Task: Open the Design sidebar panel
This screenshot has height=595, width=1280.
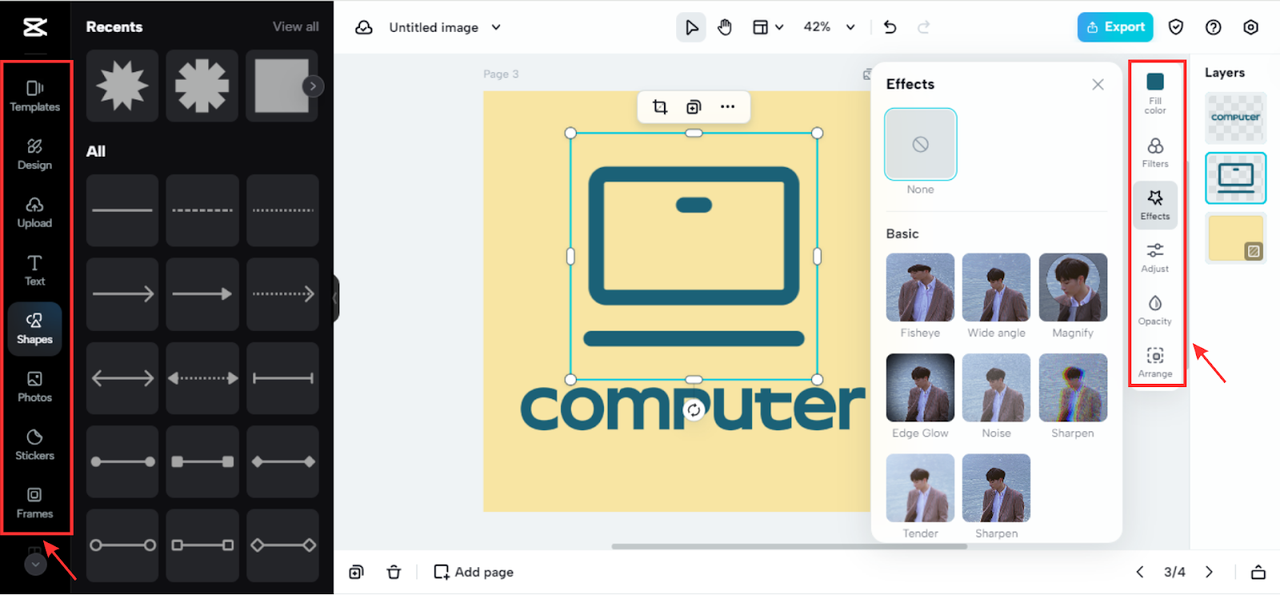Action: click(35, 154)
